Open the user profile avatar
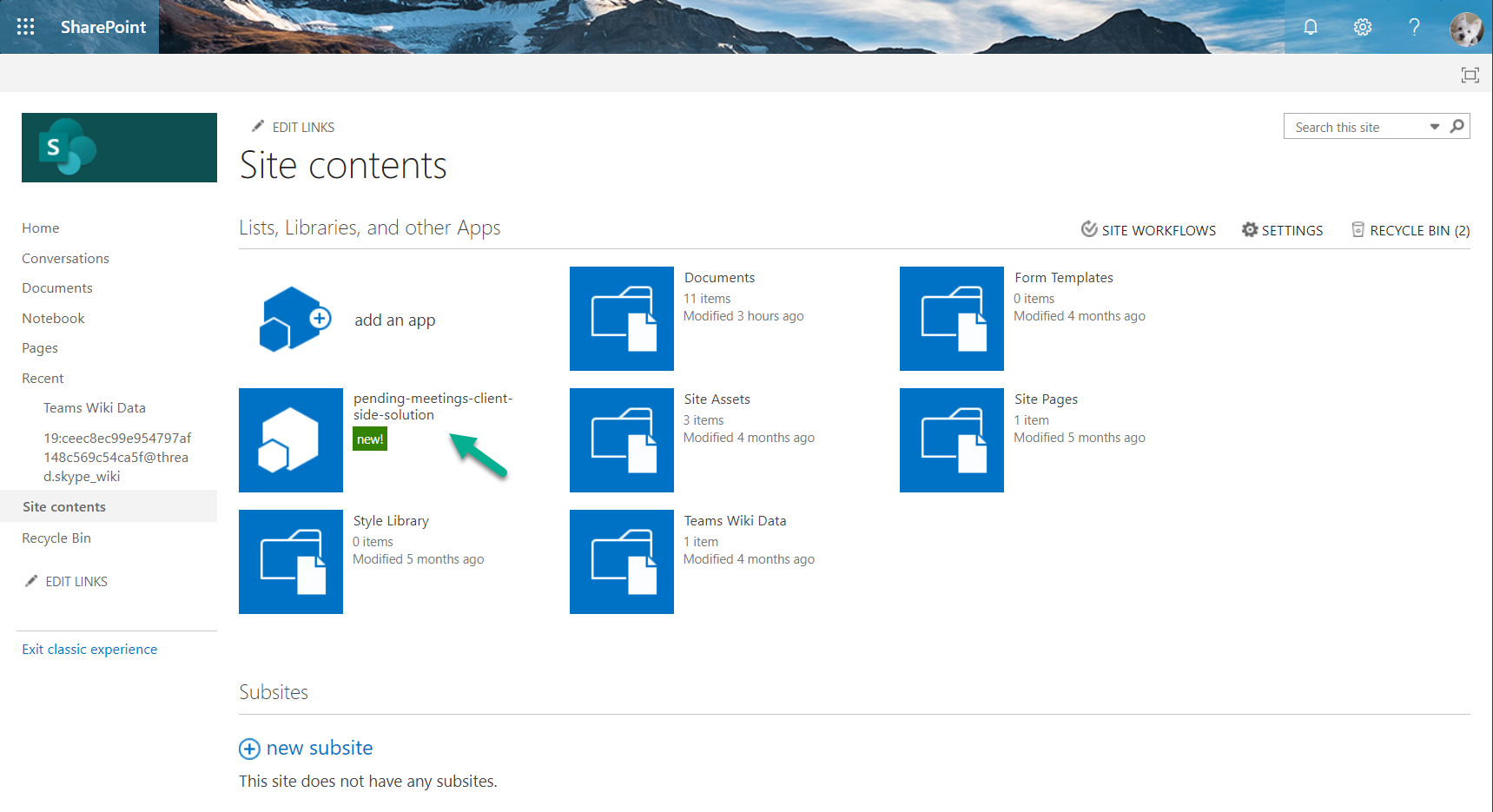 pyautogui.click(x=1466, y=28)
